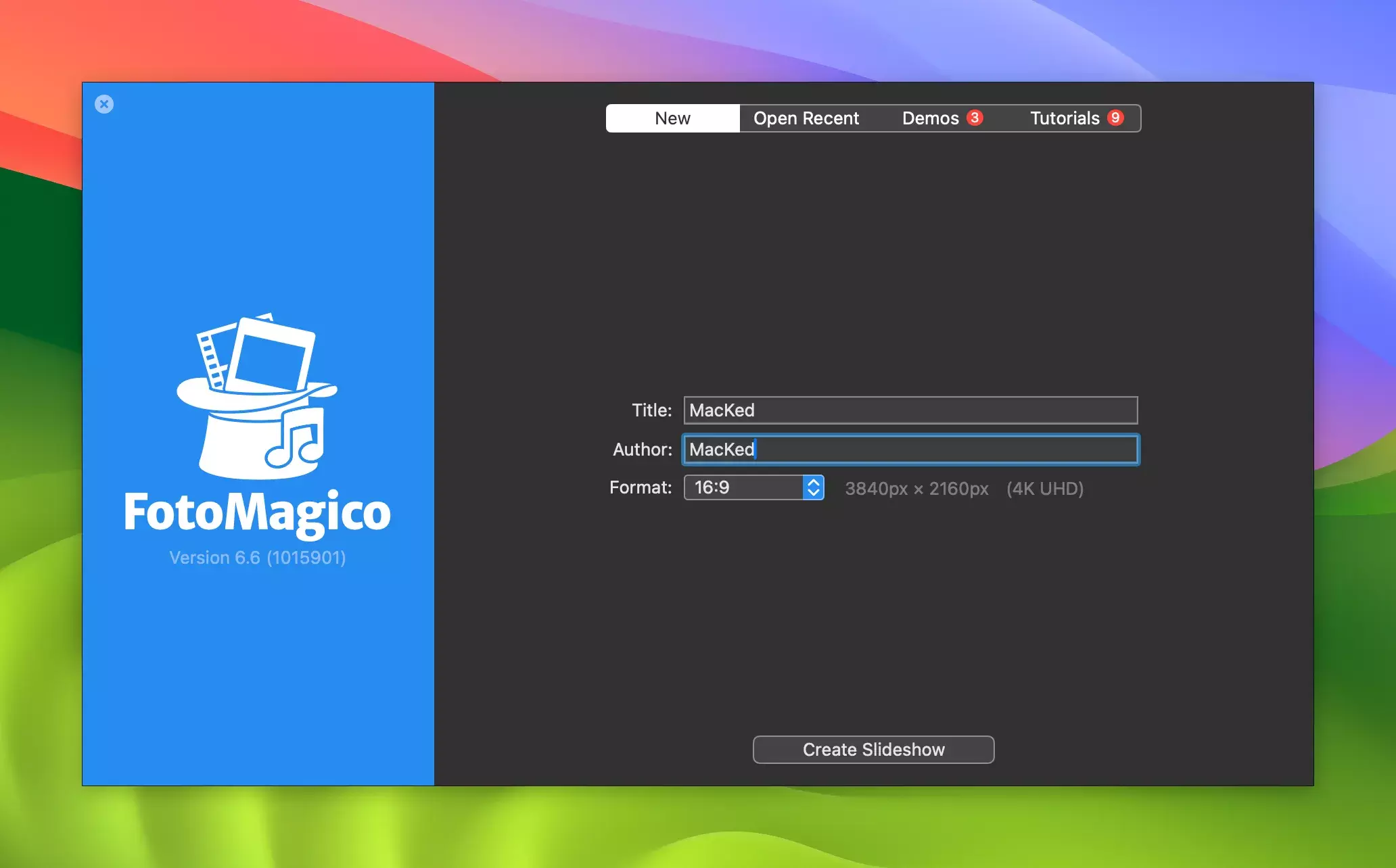Click the Author: field label

point(642,450)
